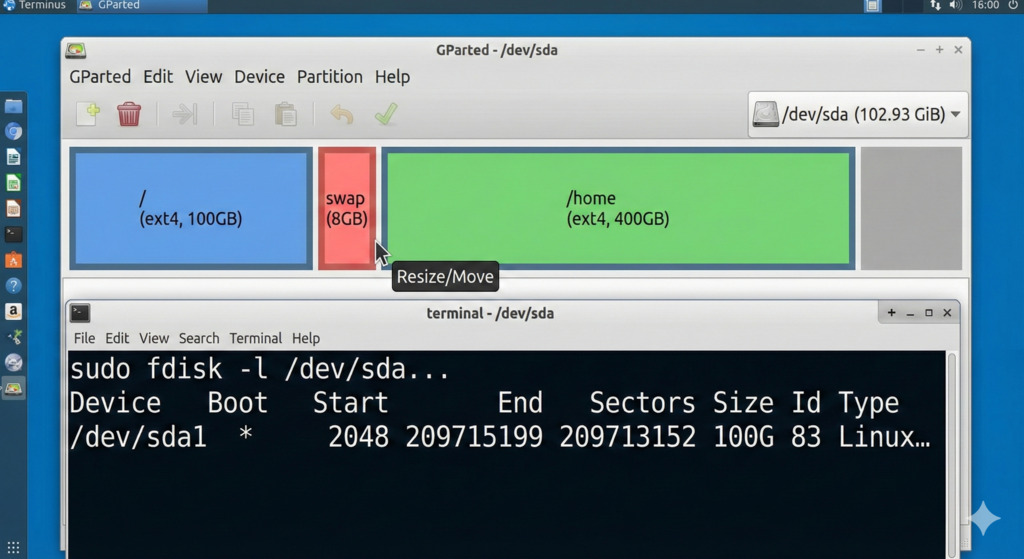Switch to GParted task in top panel
Viewport: 1024px width, 559px height.
point(141,5)
